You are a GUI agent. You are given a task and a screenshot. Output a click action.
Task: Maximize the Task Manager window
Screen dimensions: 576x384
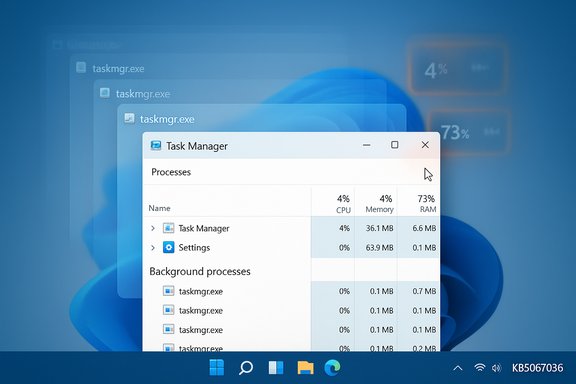pyautogui.click(x=395, y=145)
